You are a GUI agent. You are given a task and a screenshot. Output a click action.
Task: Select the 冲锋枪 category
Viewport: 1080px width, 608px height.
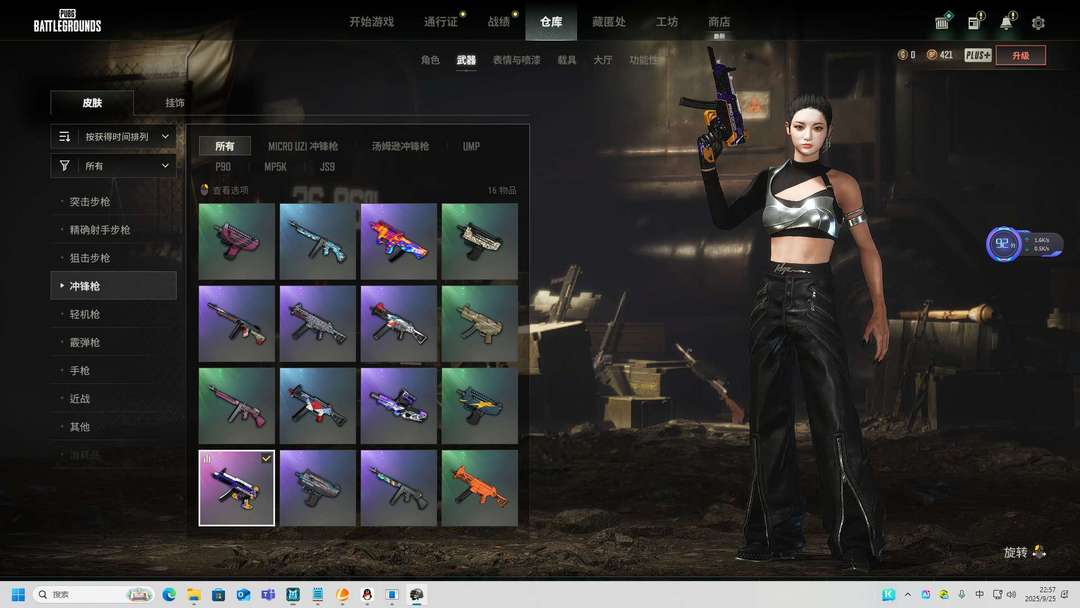[x=114, y=286]
